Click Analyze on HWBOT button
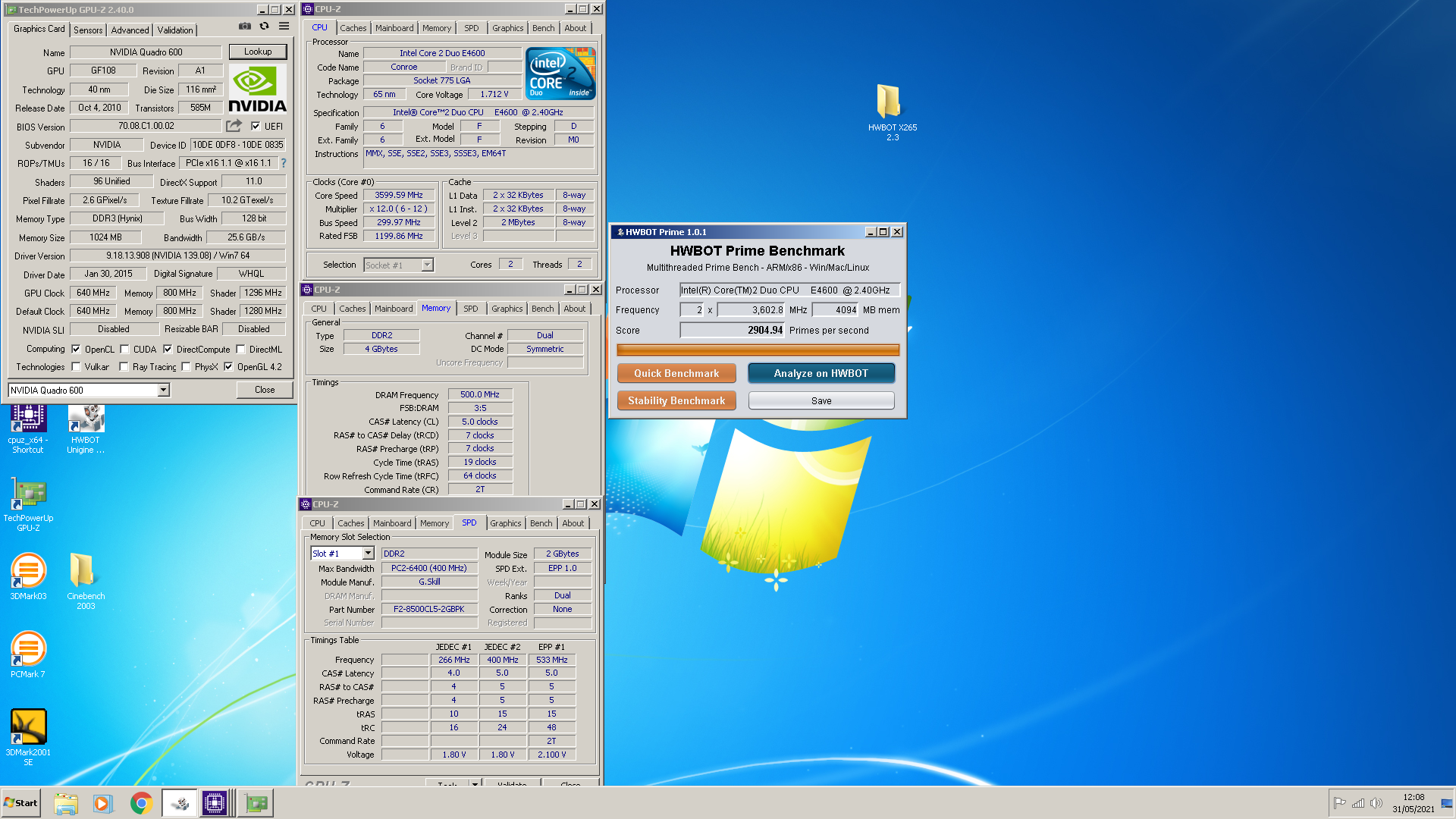Viewport: 1456px width, 819px height. coord(821,373)
